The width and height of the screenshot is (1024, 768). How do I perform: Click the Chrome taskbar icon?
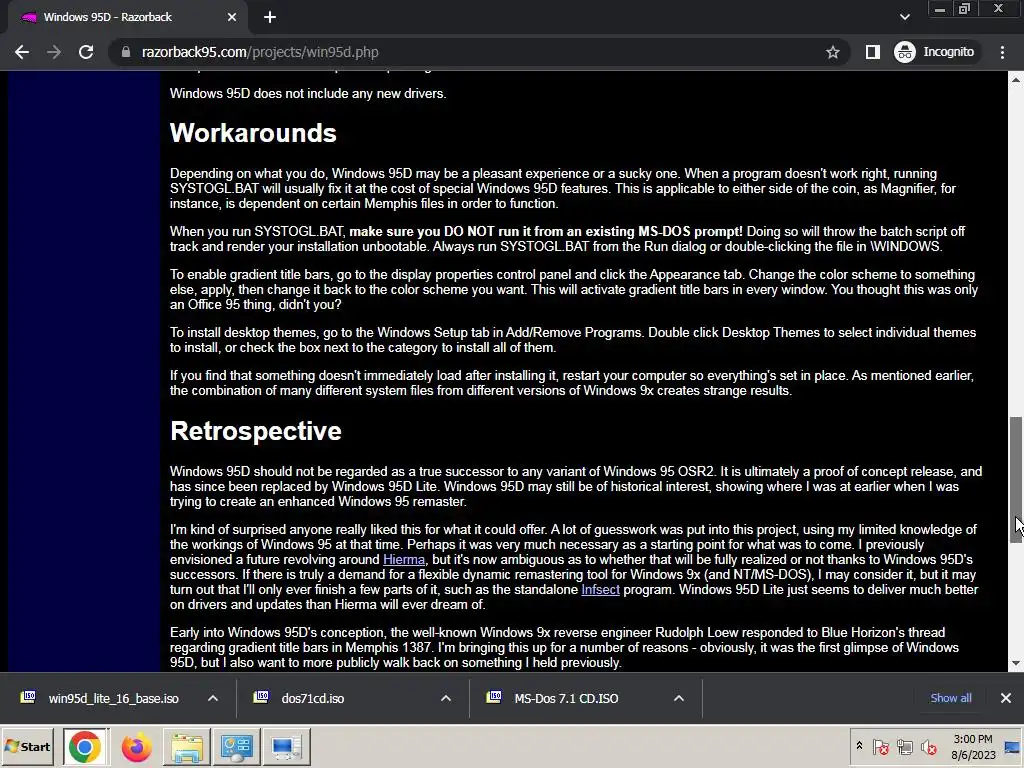[84, 747]
